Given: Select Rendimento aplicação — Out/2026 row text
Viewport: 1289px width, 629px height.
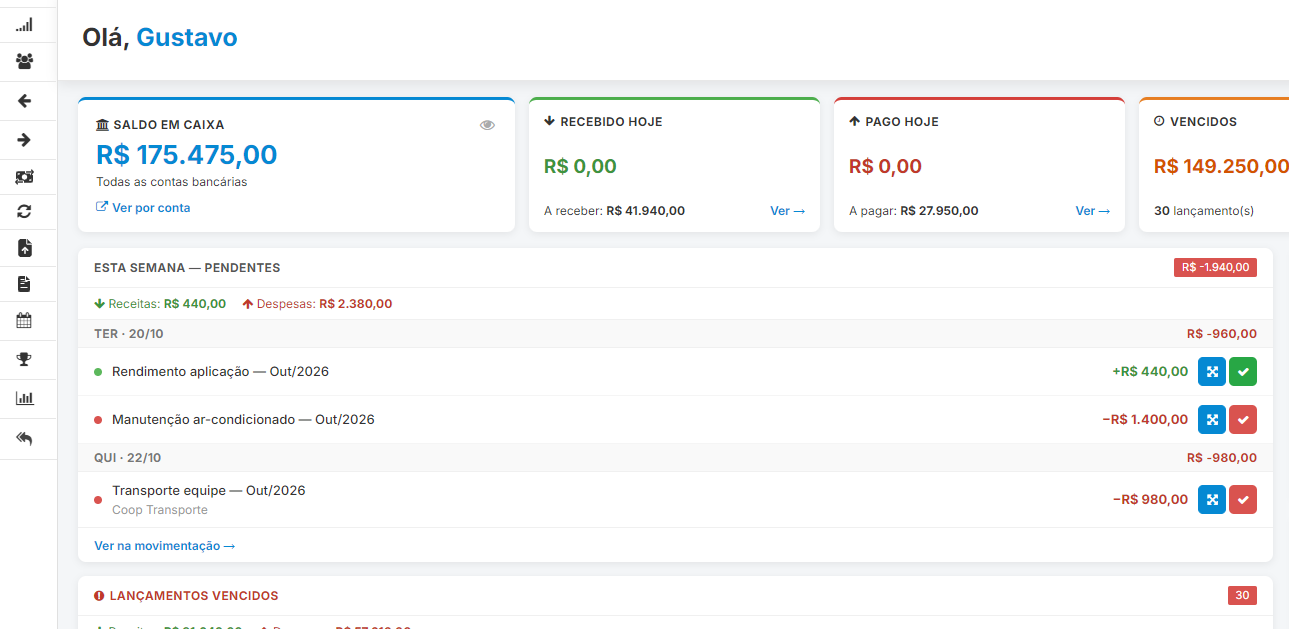Looking at the screenshot, I should 220,371.
